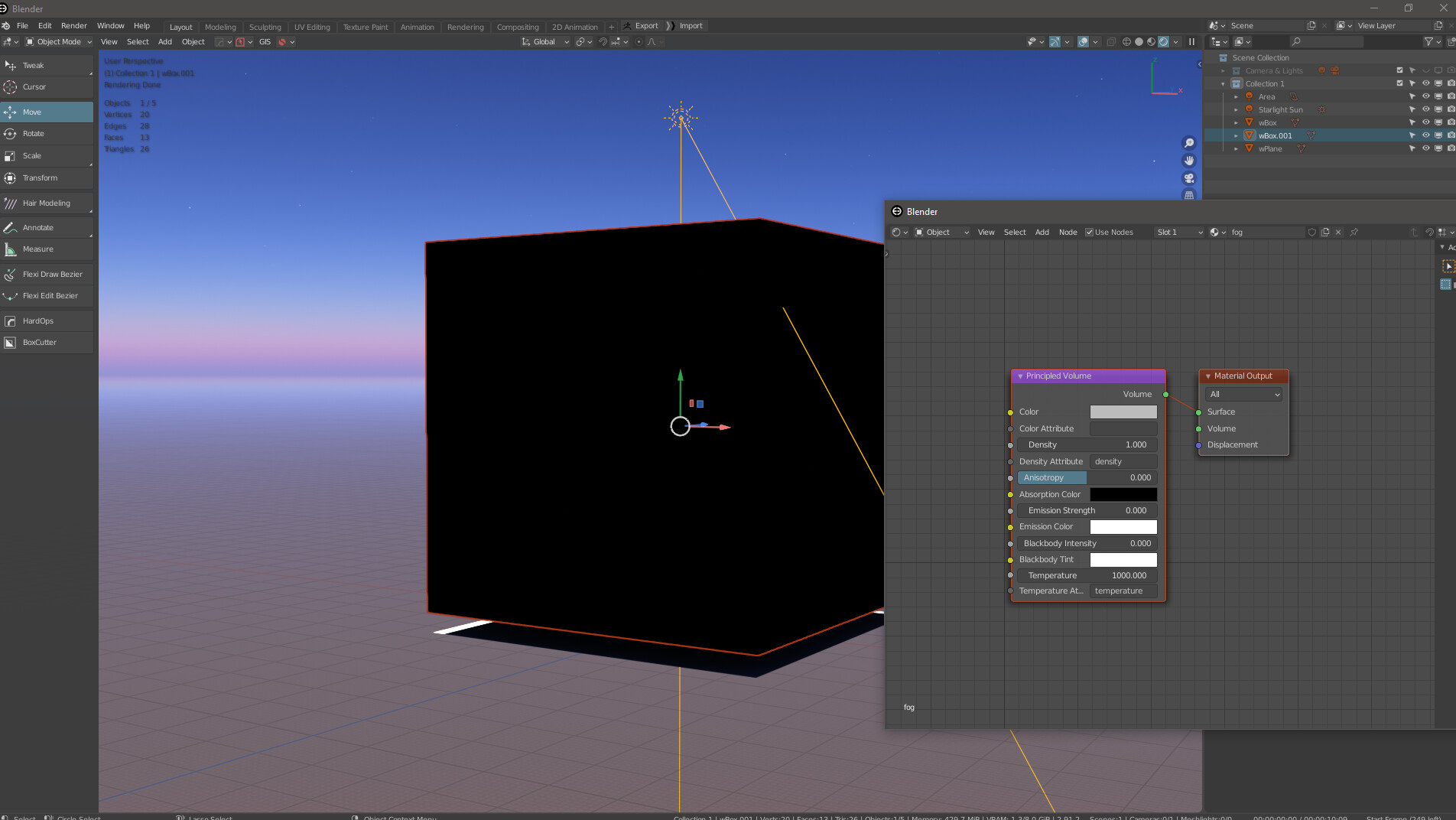
Task: Open the Emission Color swatch
Action: (x=1123, y=527)
